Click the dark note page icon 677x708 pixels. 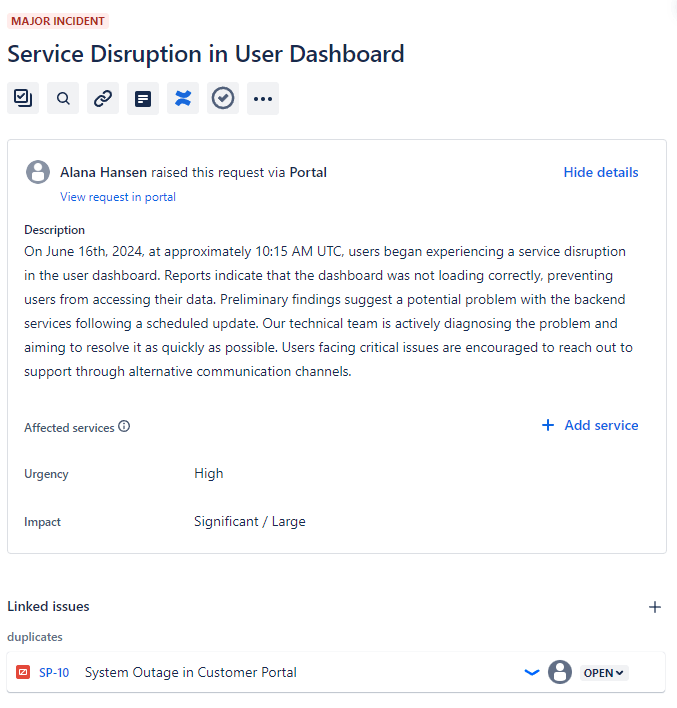coord(143,98)
